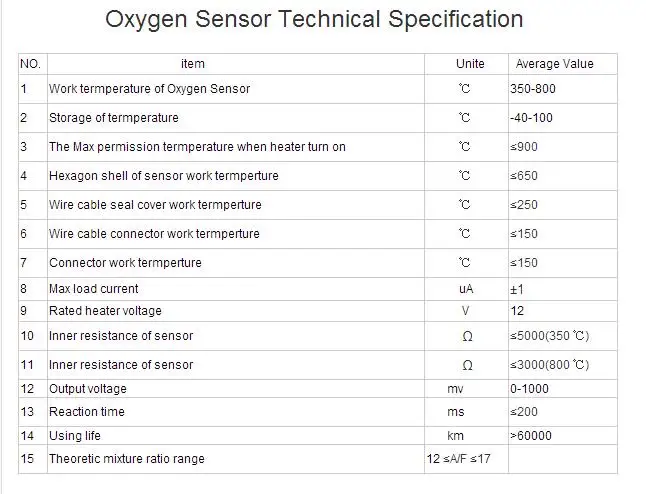Viewport: 646px width, 494px height.
Task: Select Rated heater voltage item text
Action: click(105, 311)
